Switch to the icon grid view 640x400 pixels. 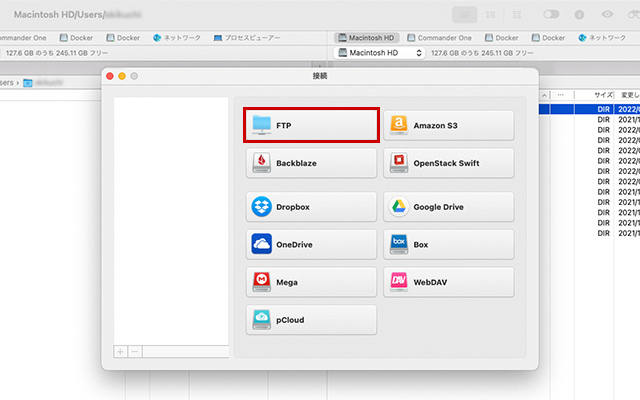[x=517, y=15]
